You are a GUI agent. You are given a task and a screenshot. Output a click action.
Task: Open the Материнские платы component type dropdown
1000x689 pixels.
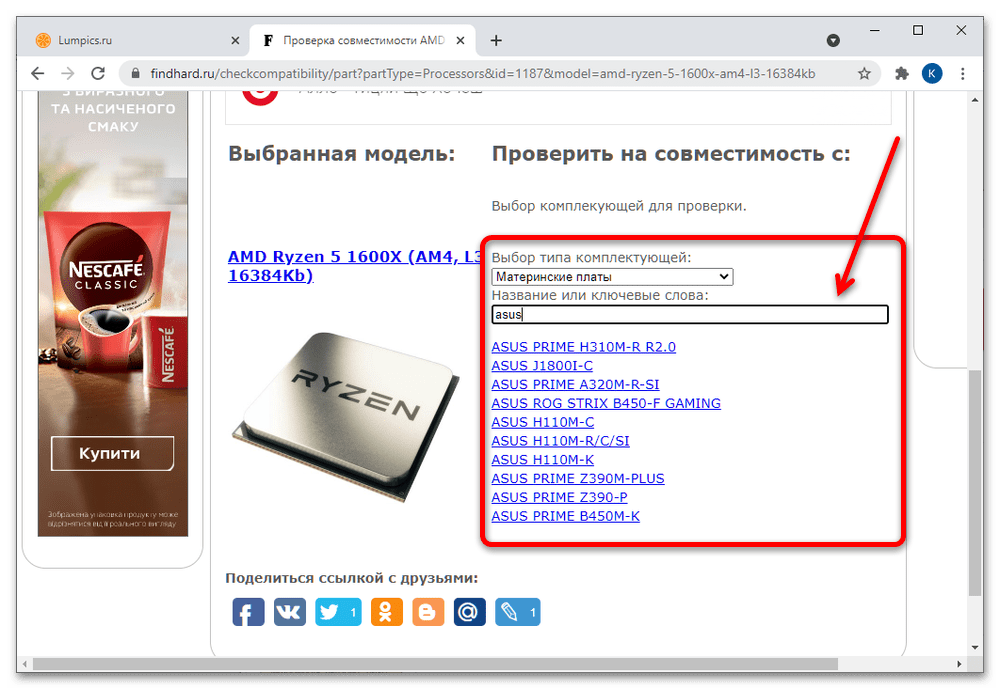[x=612, y=277]
